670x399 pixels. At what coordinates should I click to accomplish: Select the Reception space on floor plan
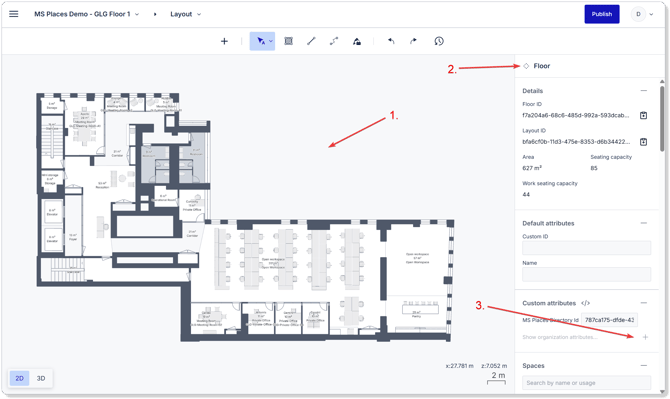[102, 185]
